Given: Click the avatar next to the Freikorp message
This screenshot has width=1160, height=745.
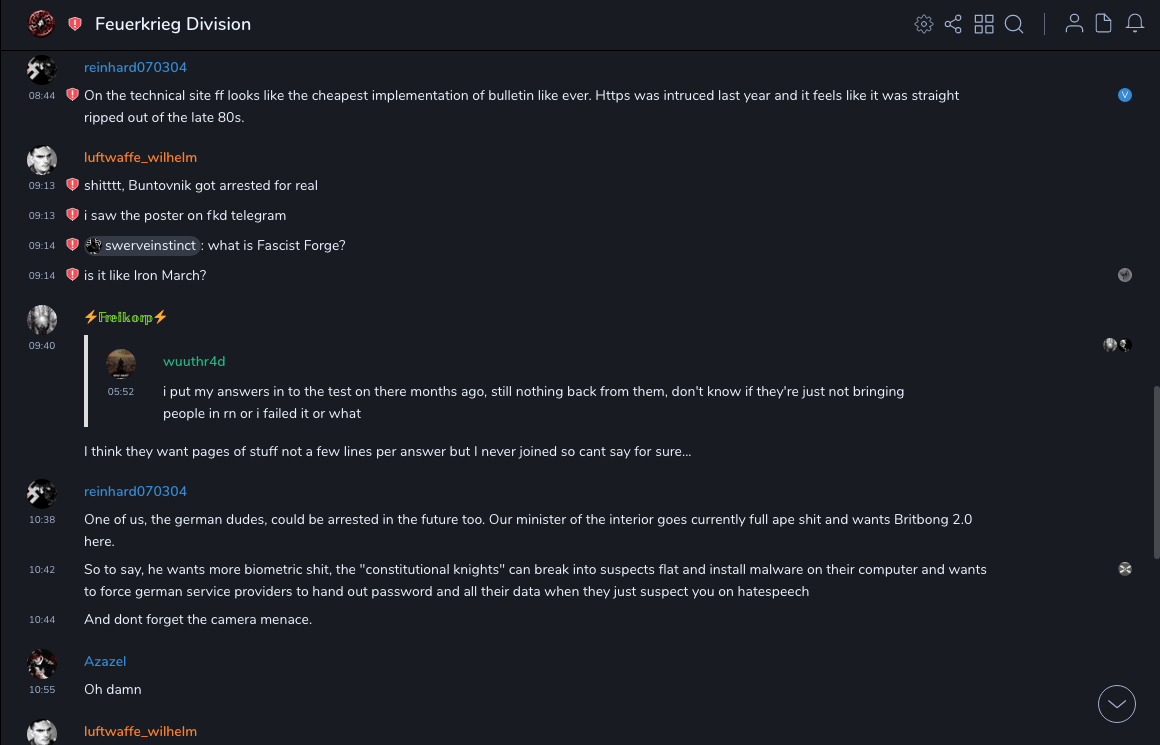Looking at the screenshot, I should (x=42, y=319).
